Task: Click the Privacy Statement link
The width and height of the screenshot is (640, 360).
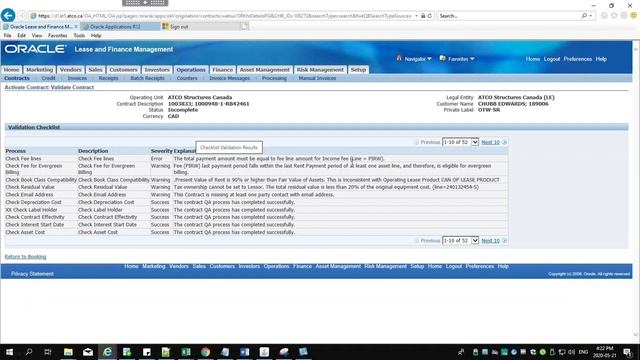Action: coord(32,274)
